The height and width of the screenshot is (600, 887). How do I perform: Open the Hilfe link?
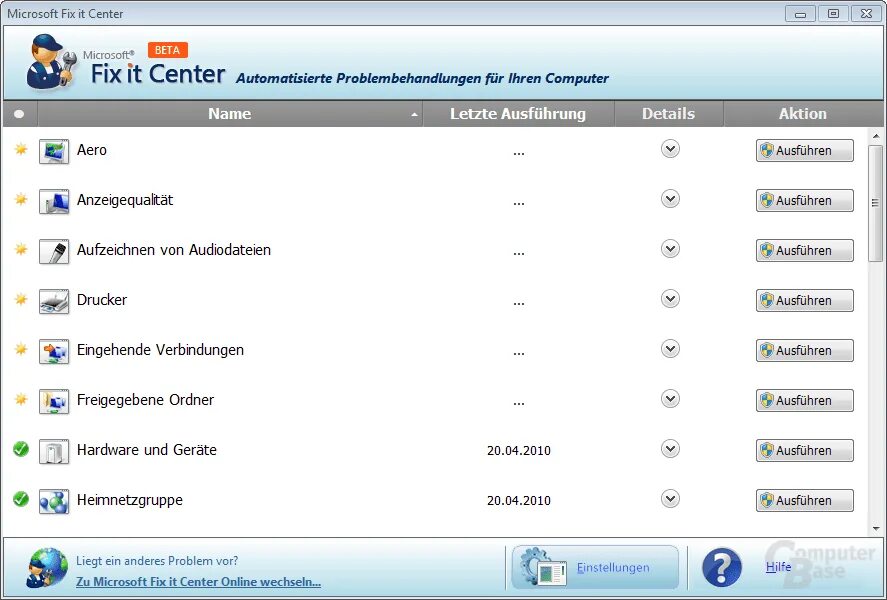tap(778, 567)
